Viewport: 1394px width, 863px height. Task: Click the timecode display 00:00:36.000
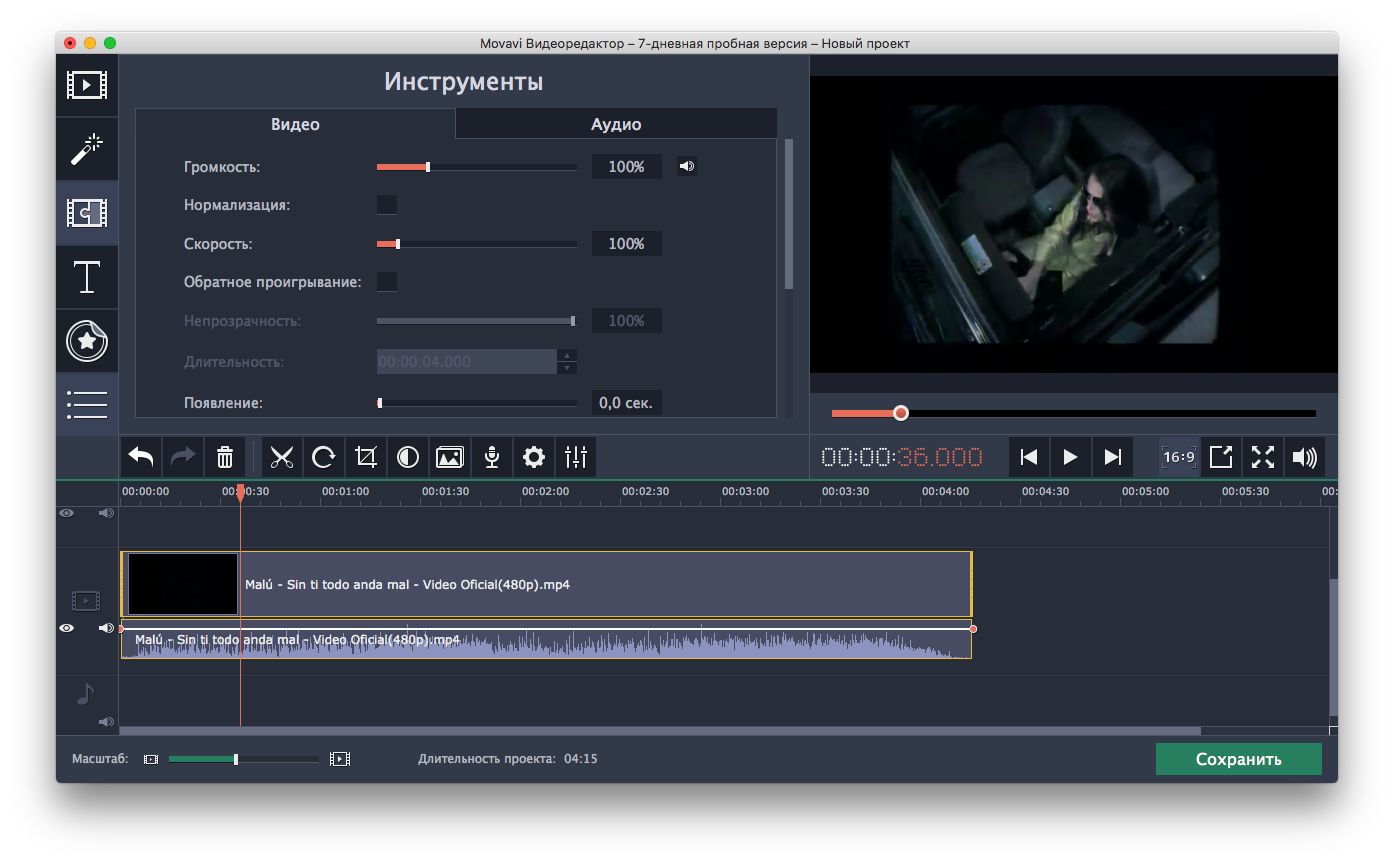coord(902,458)
